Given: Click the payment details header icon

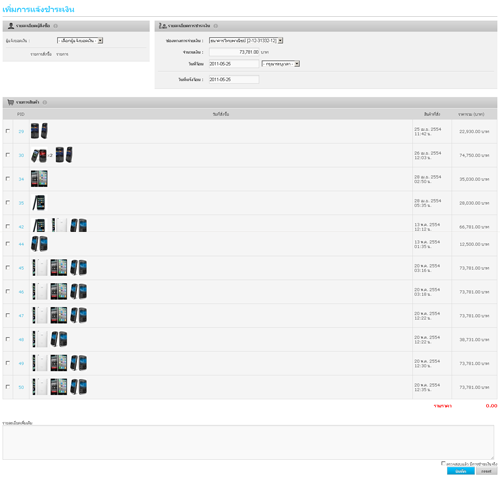Looking at the screenshot, I should [162, 26].
